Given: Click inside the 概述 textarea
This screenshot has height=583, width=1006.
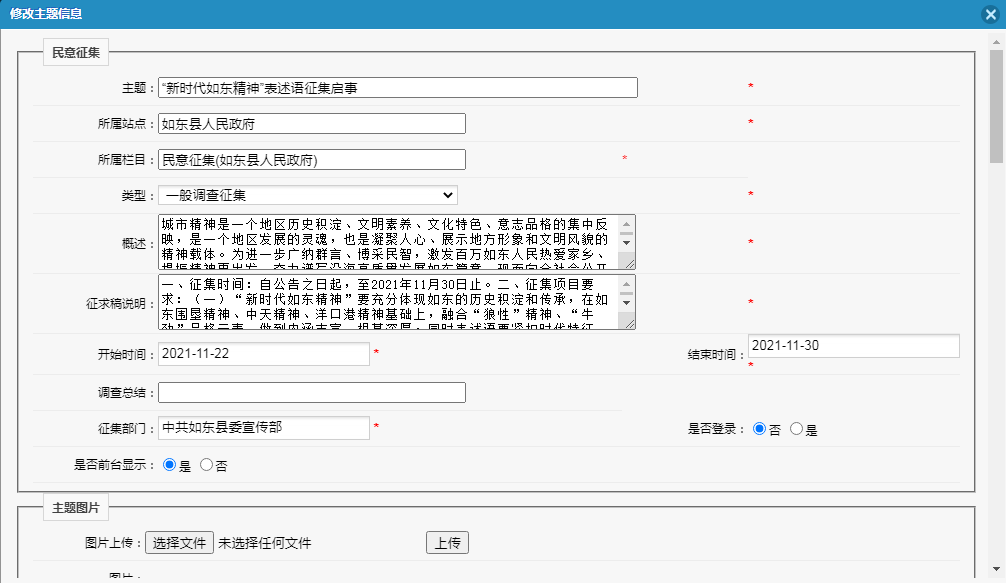Looking at the screenshot, I should (x=389, y=242).
